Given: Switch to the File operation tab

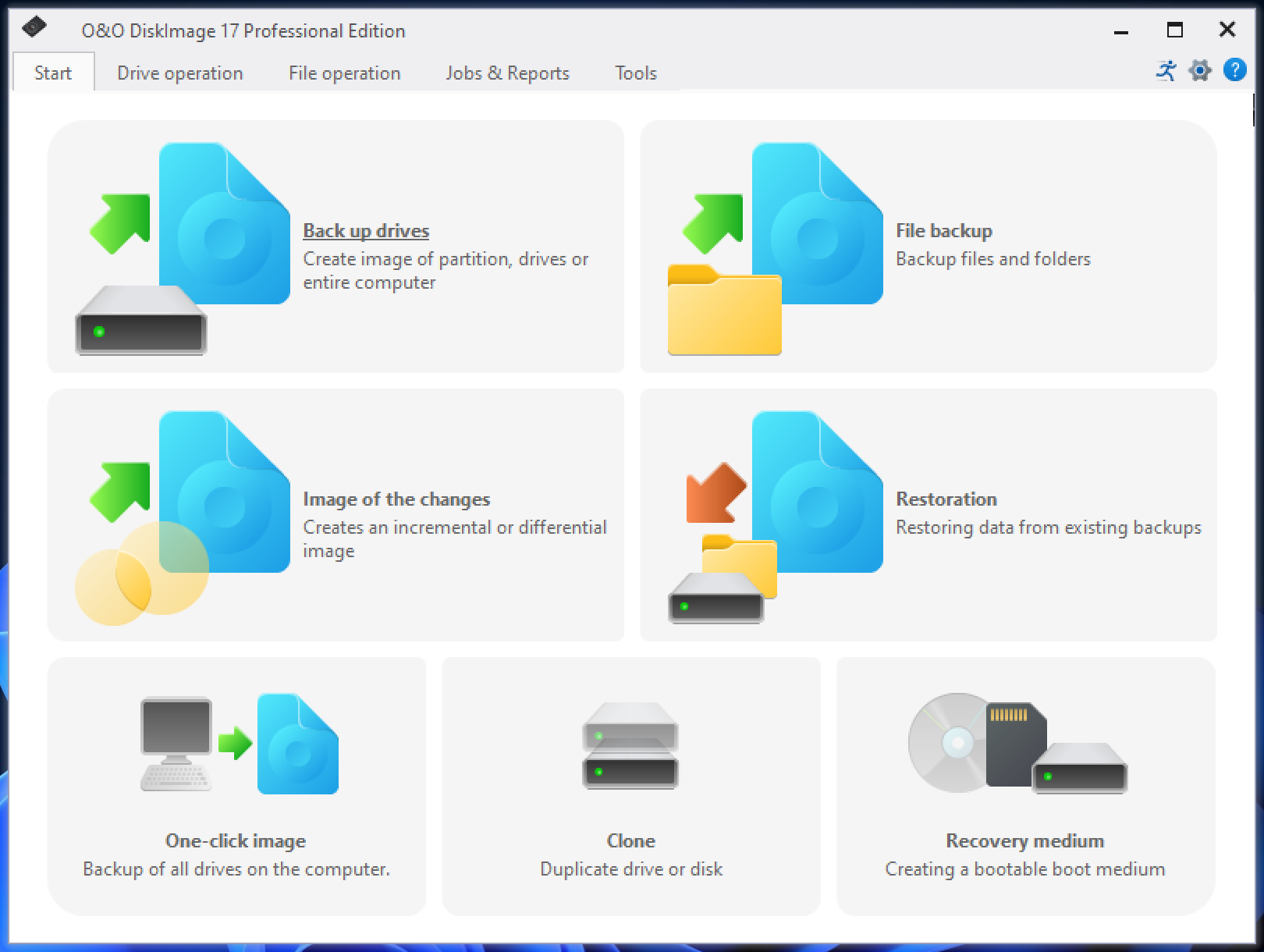Looking at the screenshot, I should pyautogui.click(x=344, y=73).
